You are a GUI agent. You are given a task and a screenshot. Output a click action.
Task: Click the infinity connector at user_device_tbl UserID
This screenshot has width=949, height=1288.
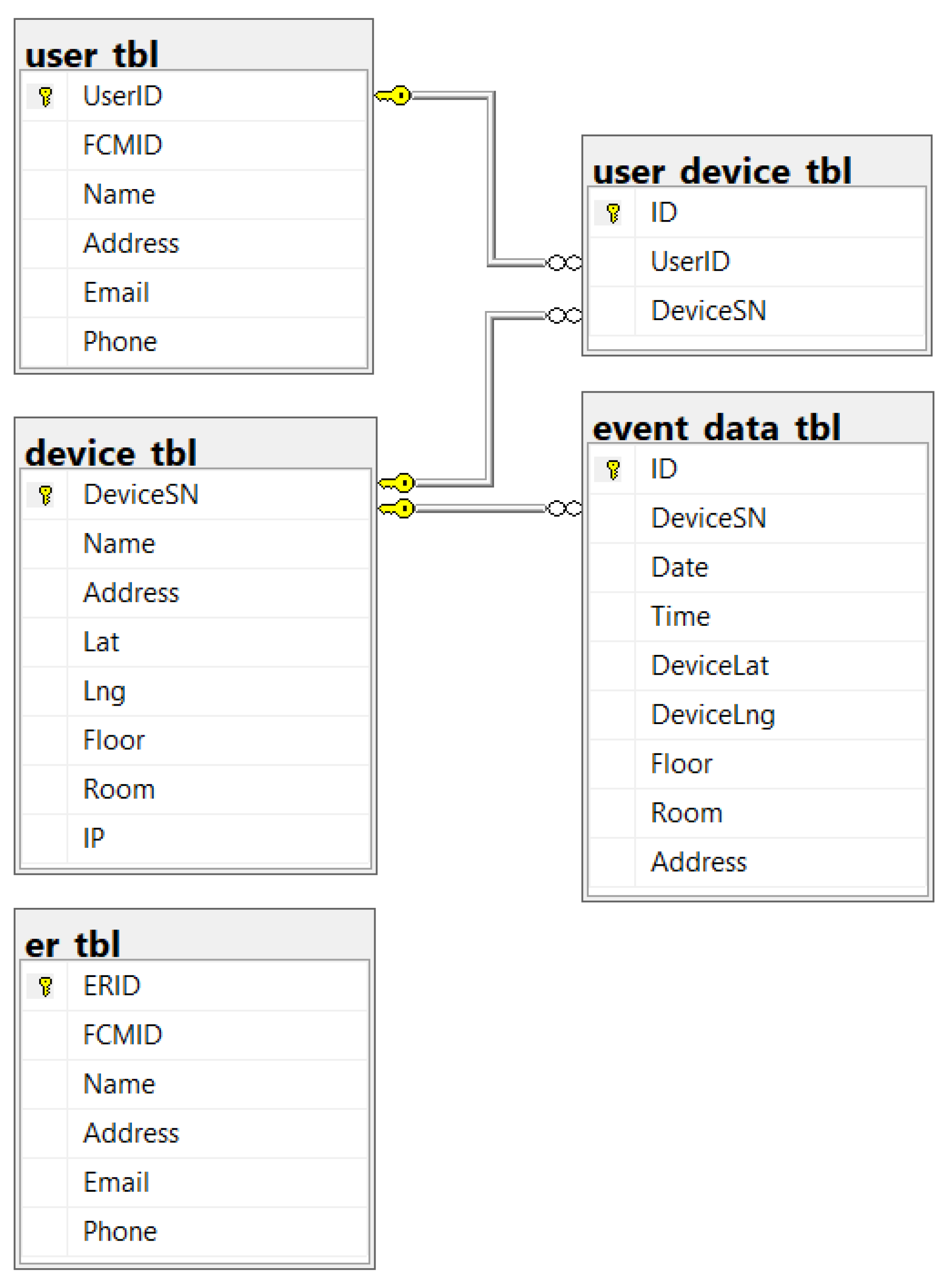point(564,263)
